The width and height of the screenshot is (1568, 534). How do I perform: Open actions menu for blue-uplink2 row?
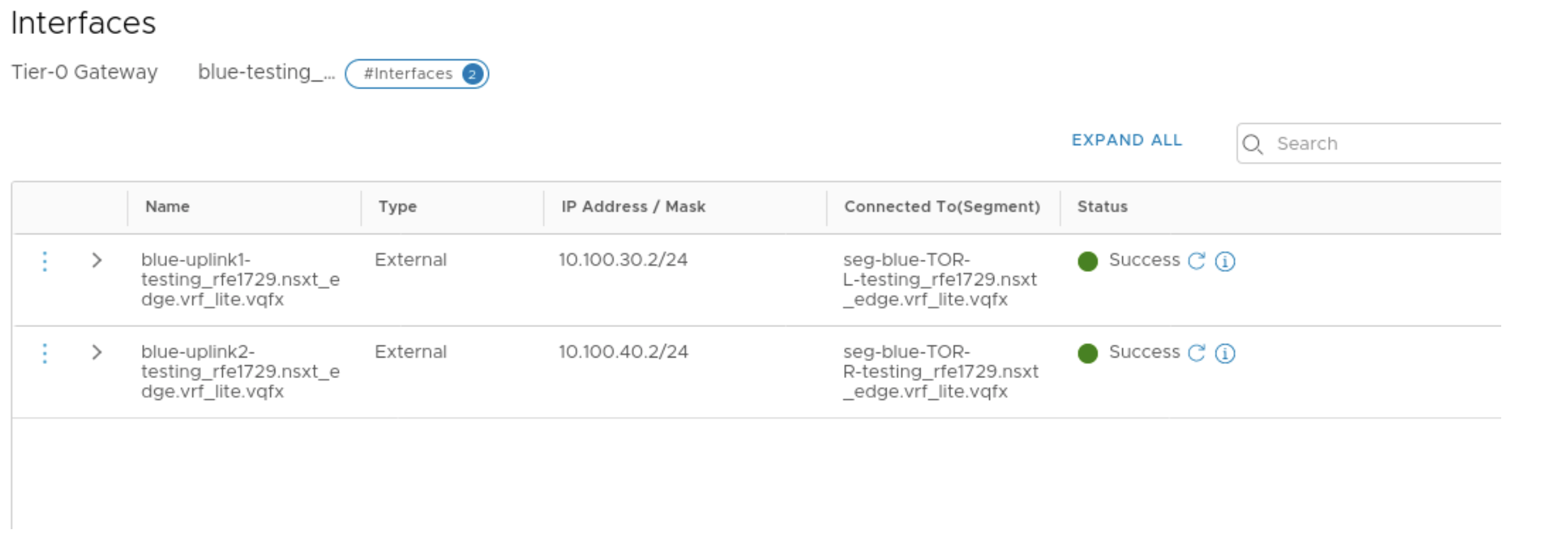click(x=44, y=353)
